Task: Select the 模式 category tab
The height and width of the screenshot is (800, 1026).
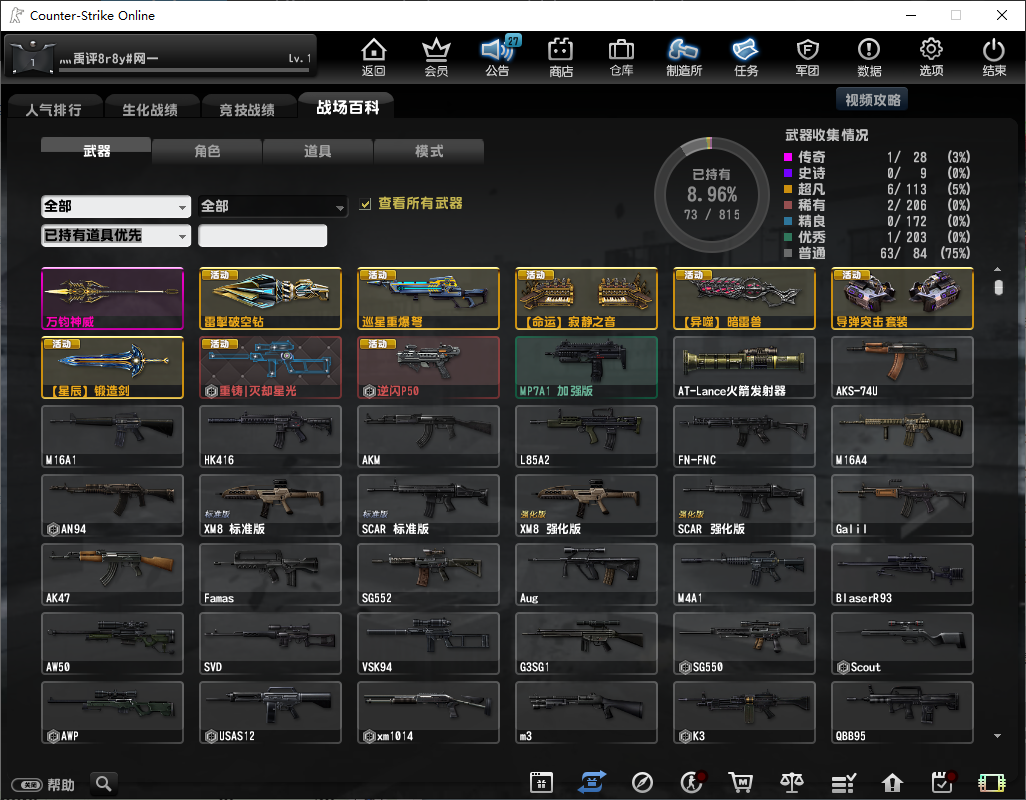Action: pyautogui.click(x=429, y=151)
